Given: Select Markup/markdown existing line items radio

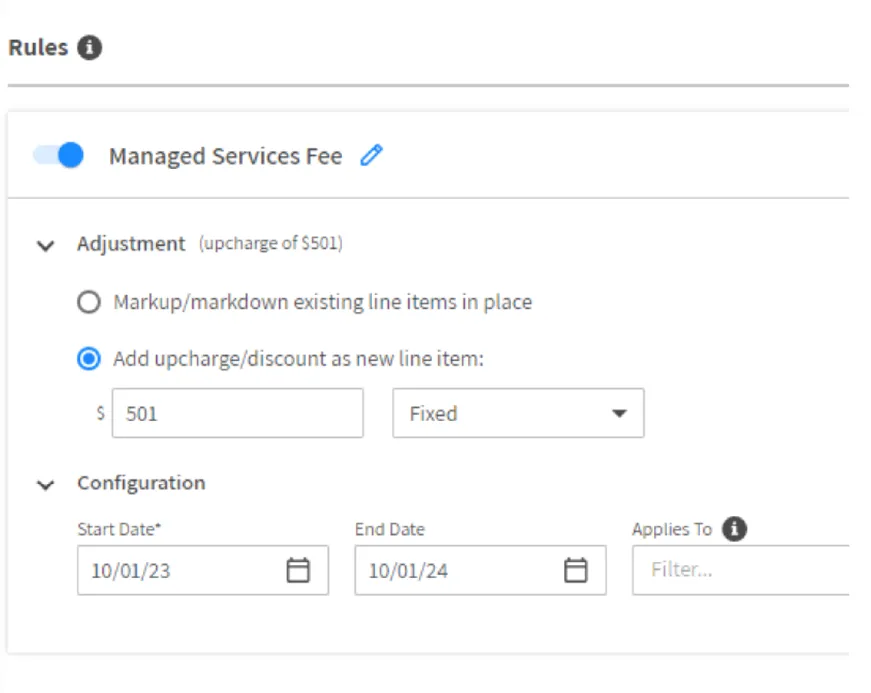Looking at the screenshot, I should tap(89, 302).
